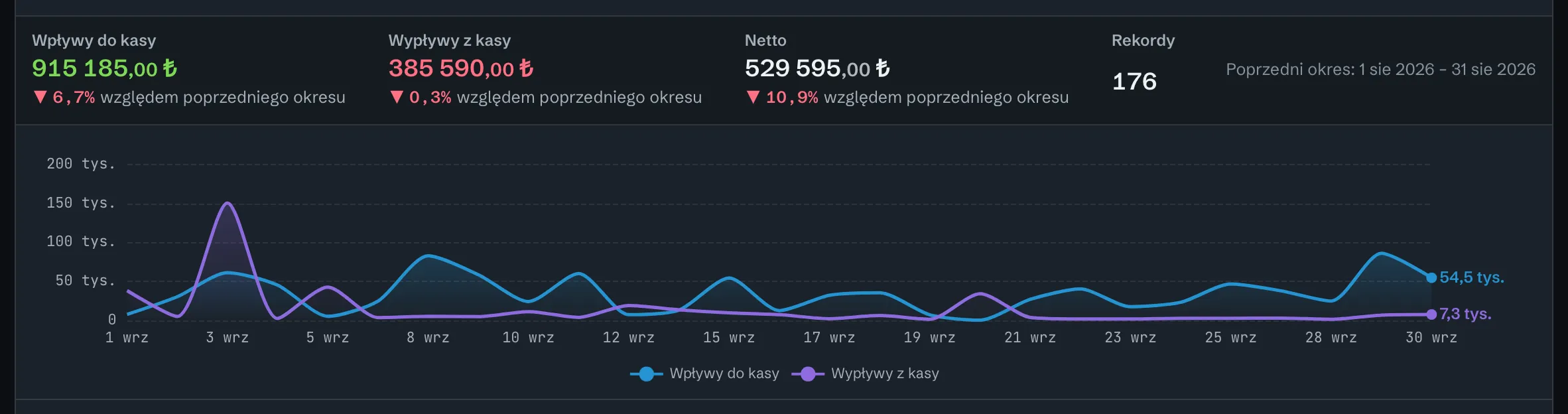Click the Wpływy do kasy card heading
This screenshot has width=1568, height=414.
(x=94, y=40)
